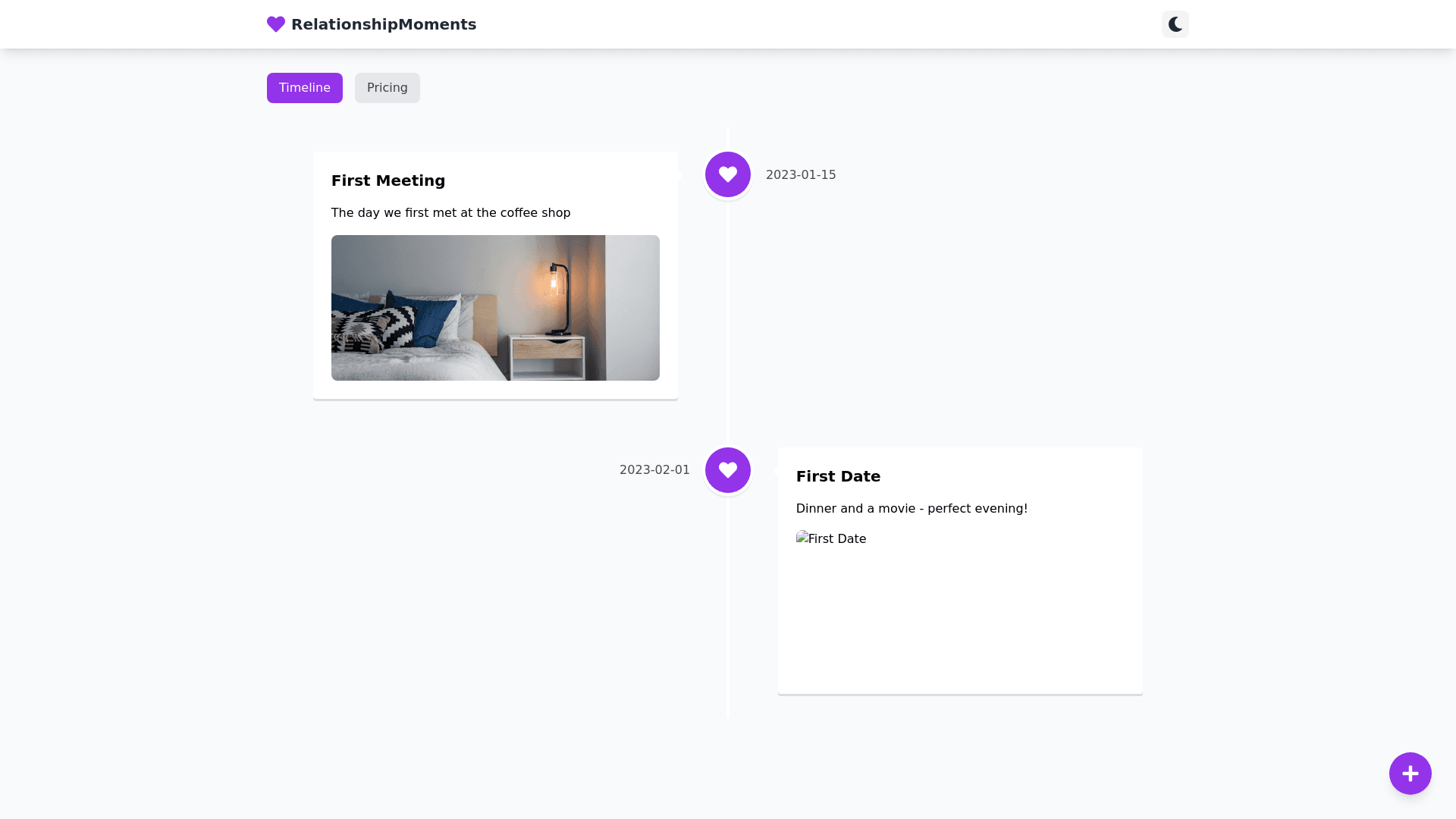Click the coffee shop description text
Viewport: 1456px width, 819px height.
(450, 213)
